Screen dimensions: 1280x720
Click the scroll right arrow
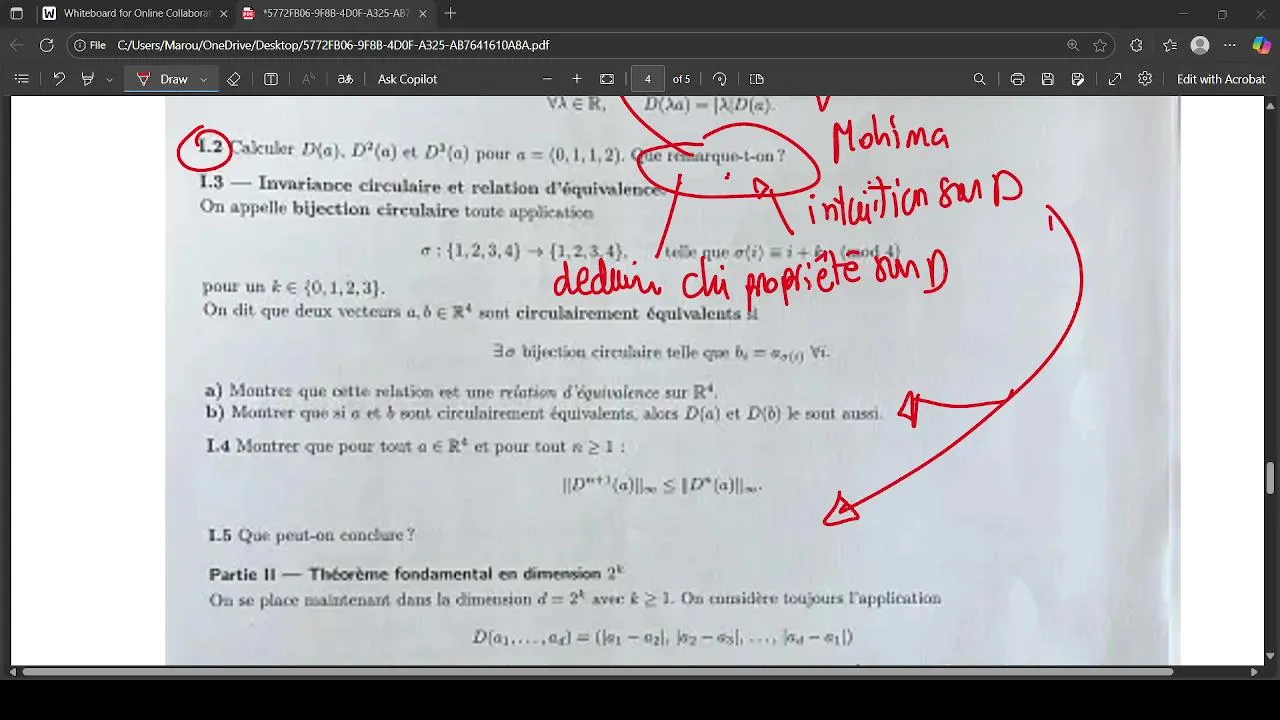coord(1255,672)
